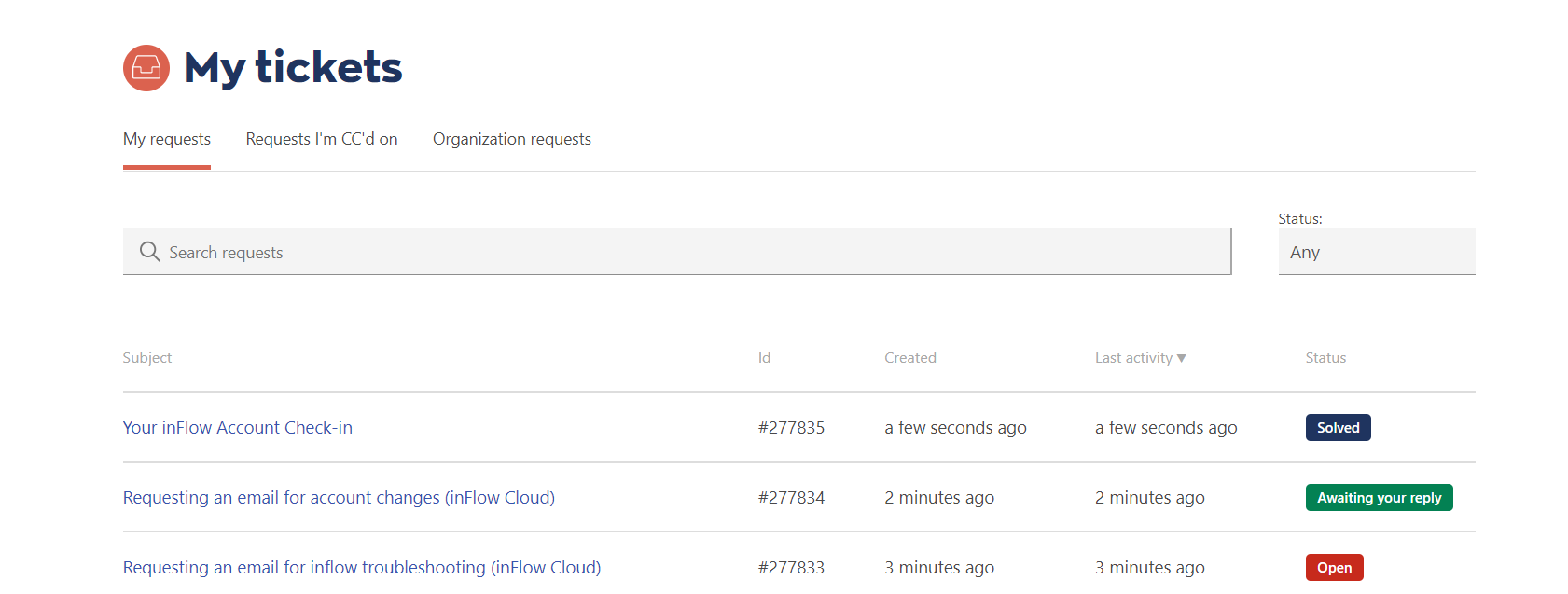Image resolution: width=1568 pixels, height=594 pixels.
Task: Click Last activity time for ticket #277834
Action: tap(1150, 498)
